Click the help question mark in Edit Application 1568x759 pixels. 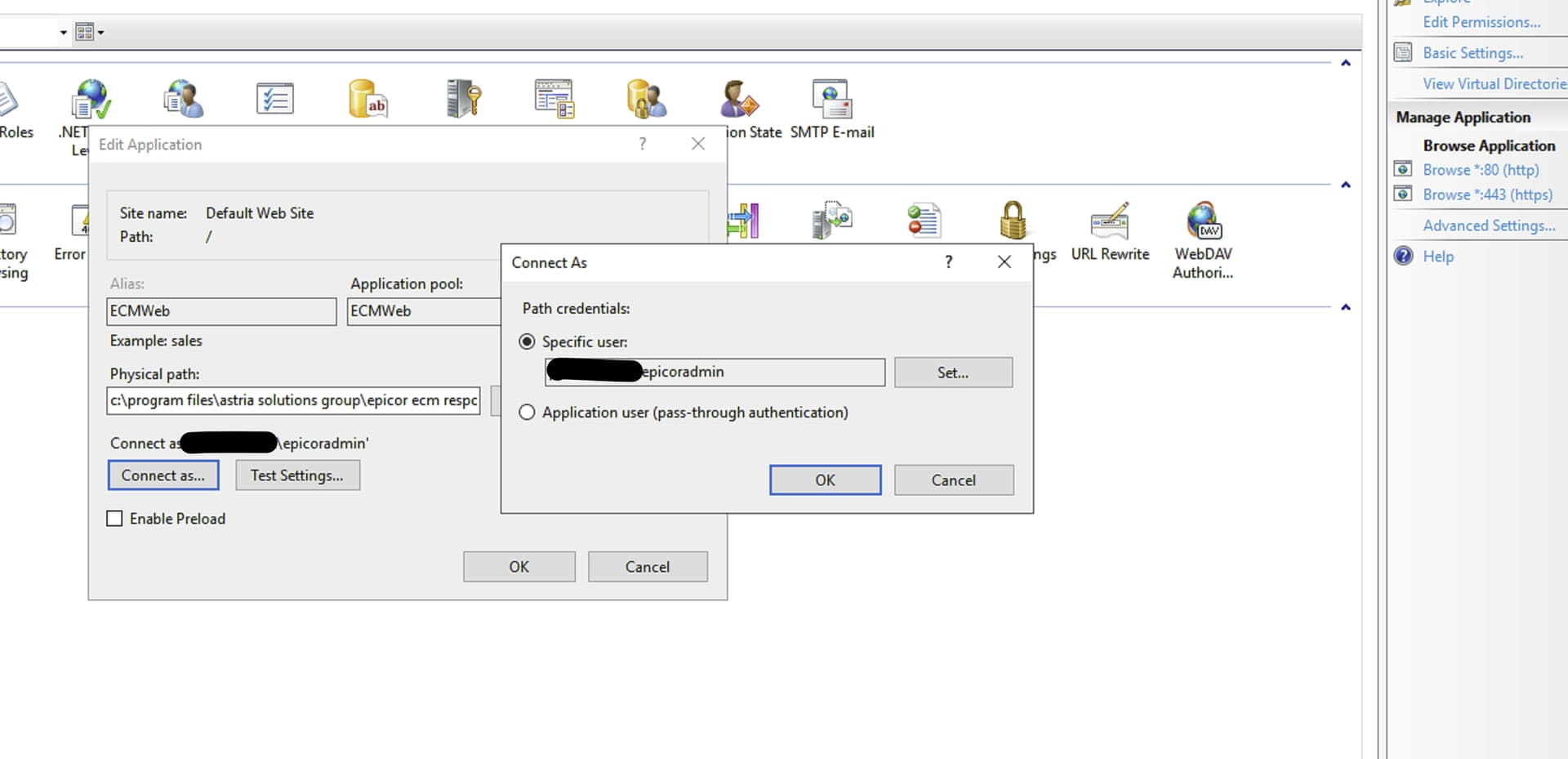tap(643, 145)
